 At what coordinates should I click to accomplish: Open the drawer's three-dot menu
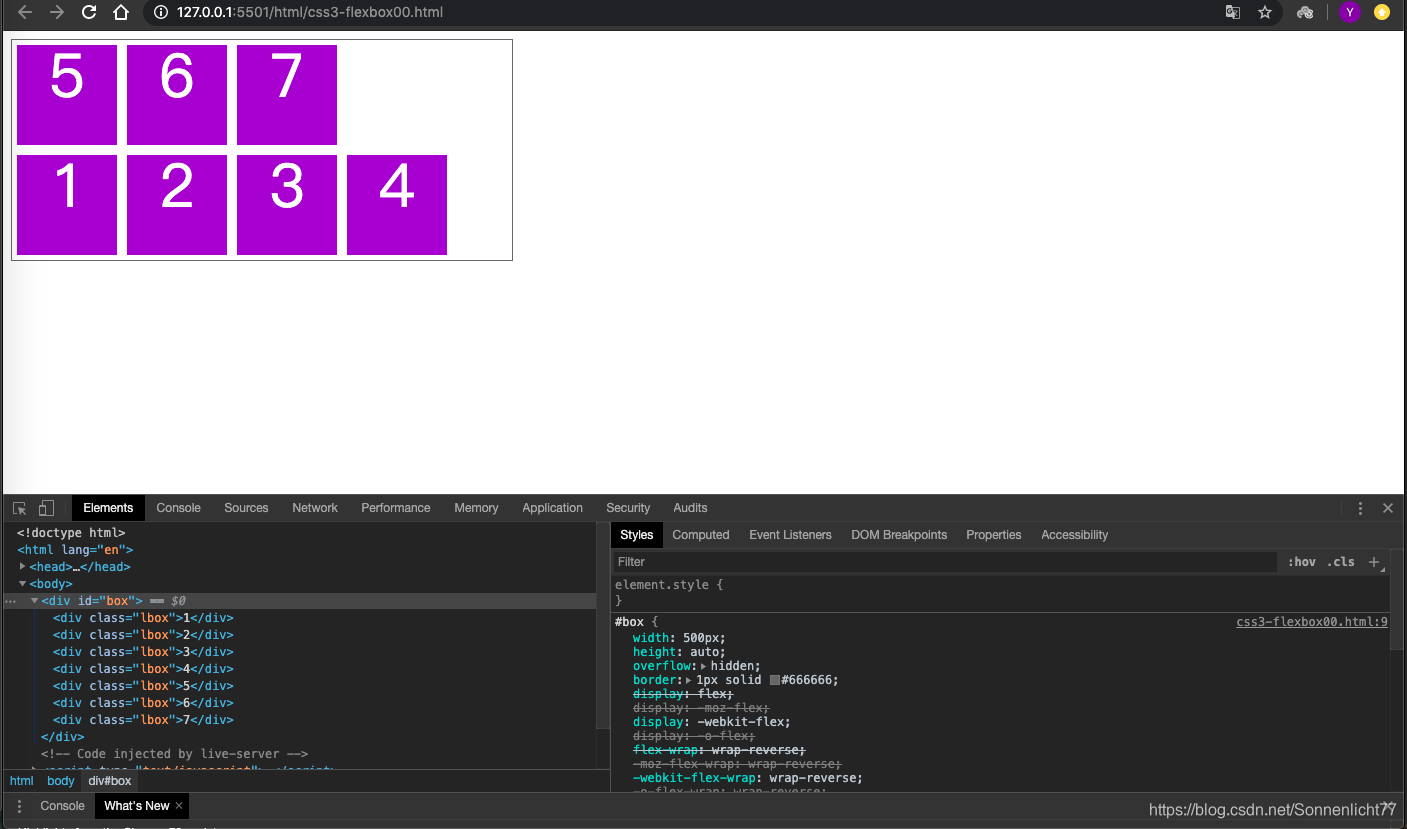19,806
